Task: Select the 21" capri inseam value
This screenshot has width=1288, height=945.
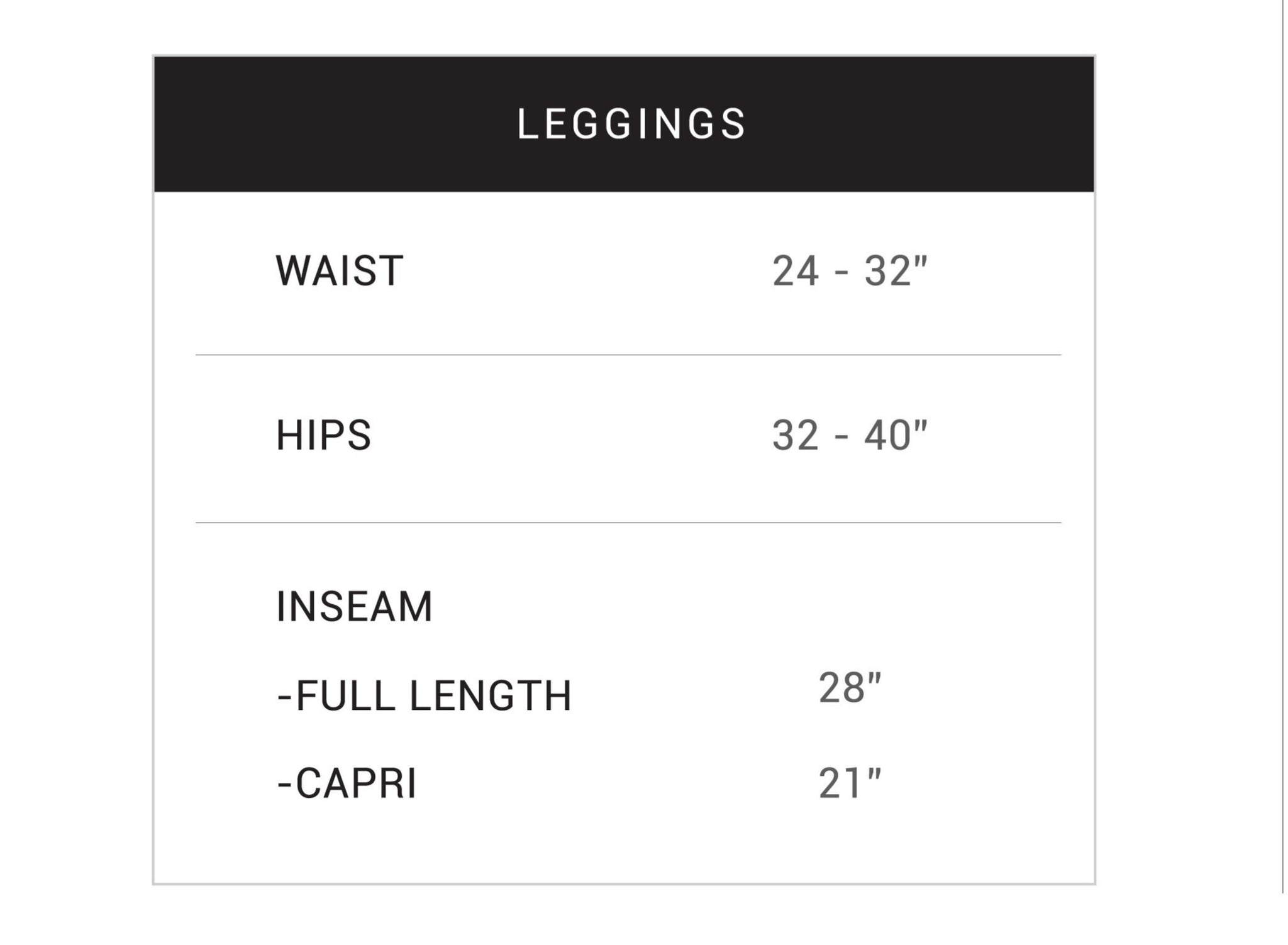Action: (850, 783)
